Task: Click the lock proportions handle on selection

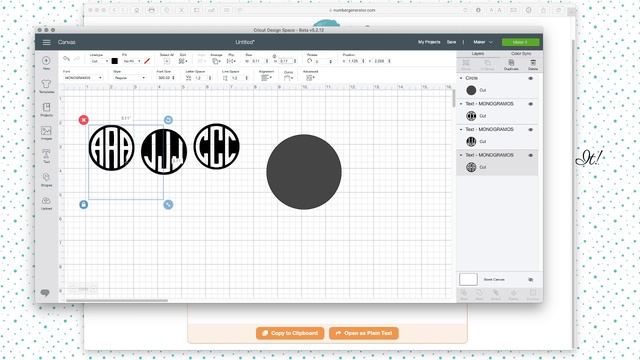Action: click(84, 204)
